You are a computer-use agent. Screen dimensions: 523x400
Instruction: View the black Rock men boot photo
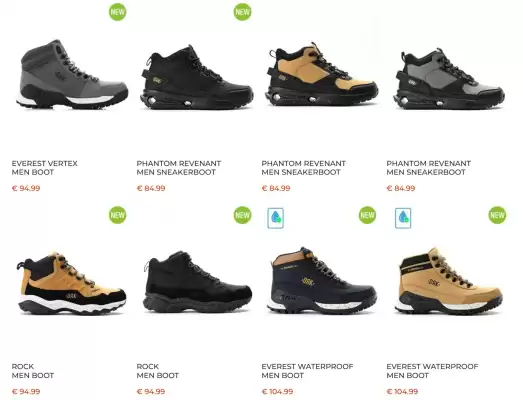197,282
